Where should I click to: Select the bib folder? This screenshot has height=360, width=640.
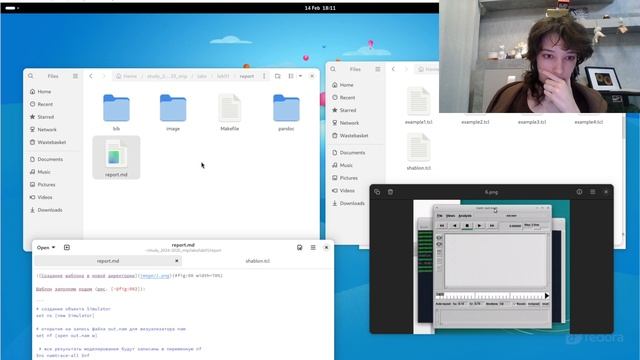tap(116, 112)
